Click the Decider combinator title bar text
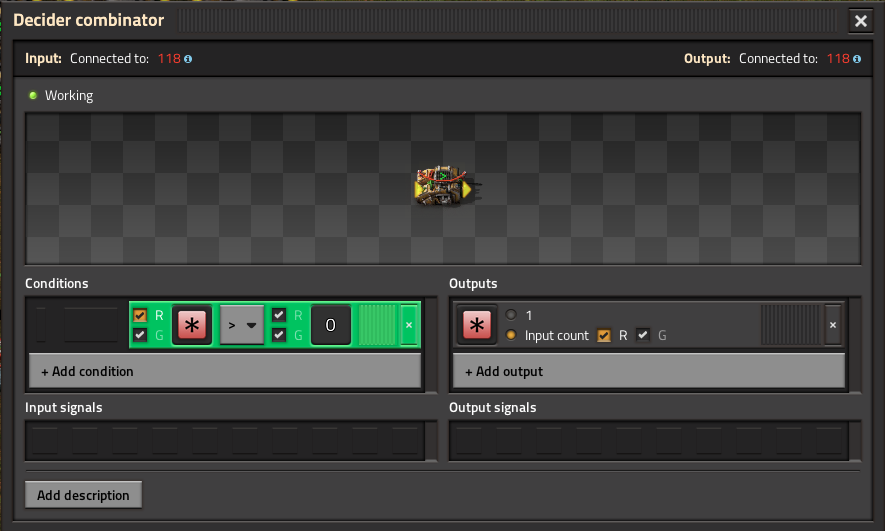This screenshot has width=885, height=531. click(x=89, y=20)
